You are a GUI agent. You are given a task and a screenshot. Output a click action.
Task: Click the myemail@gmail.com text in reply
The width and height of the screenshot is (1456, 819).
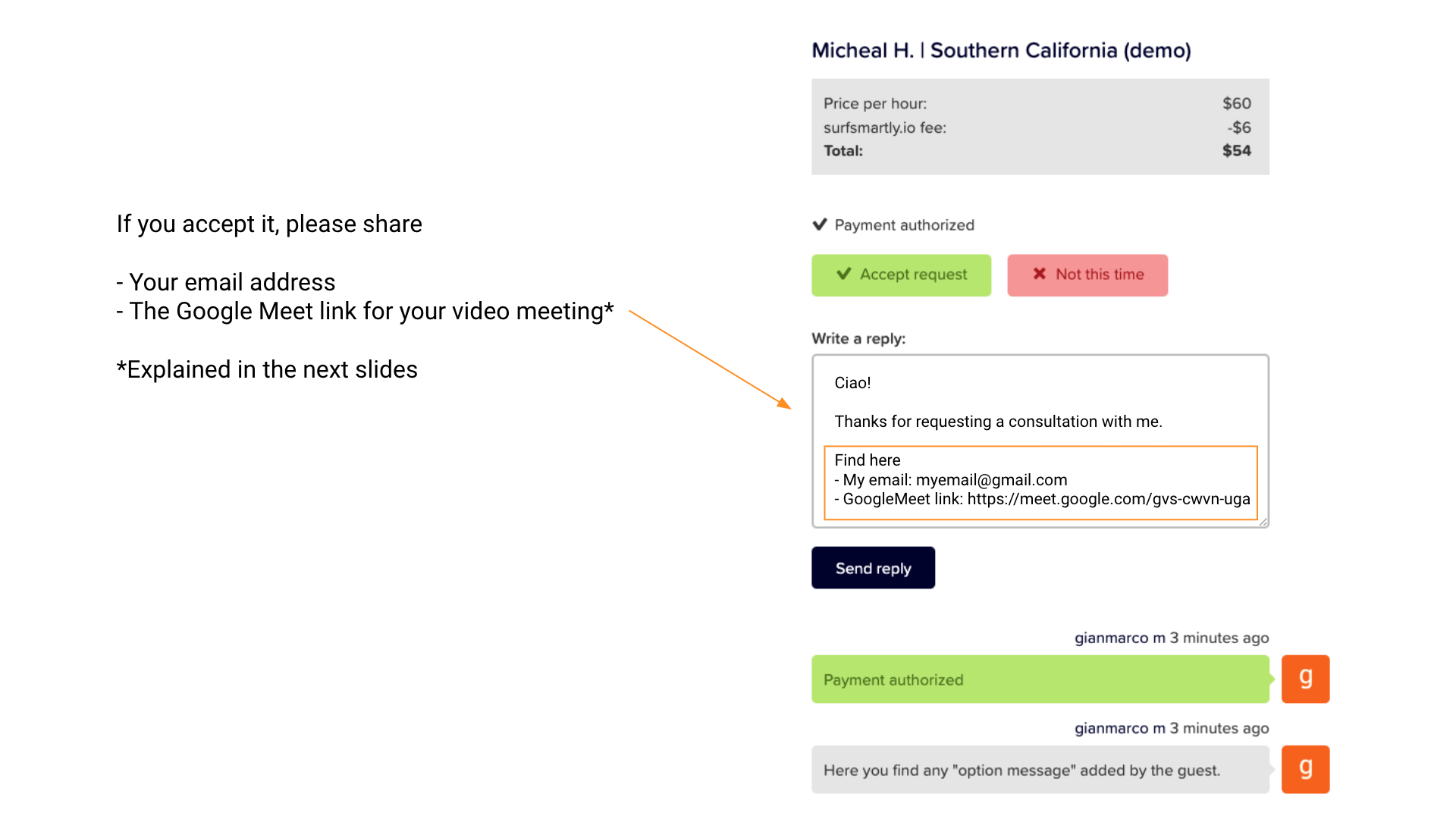coord(991,480)
